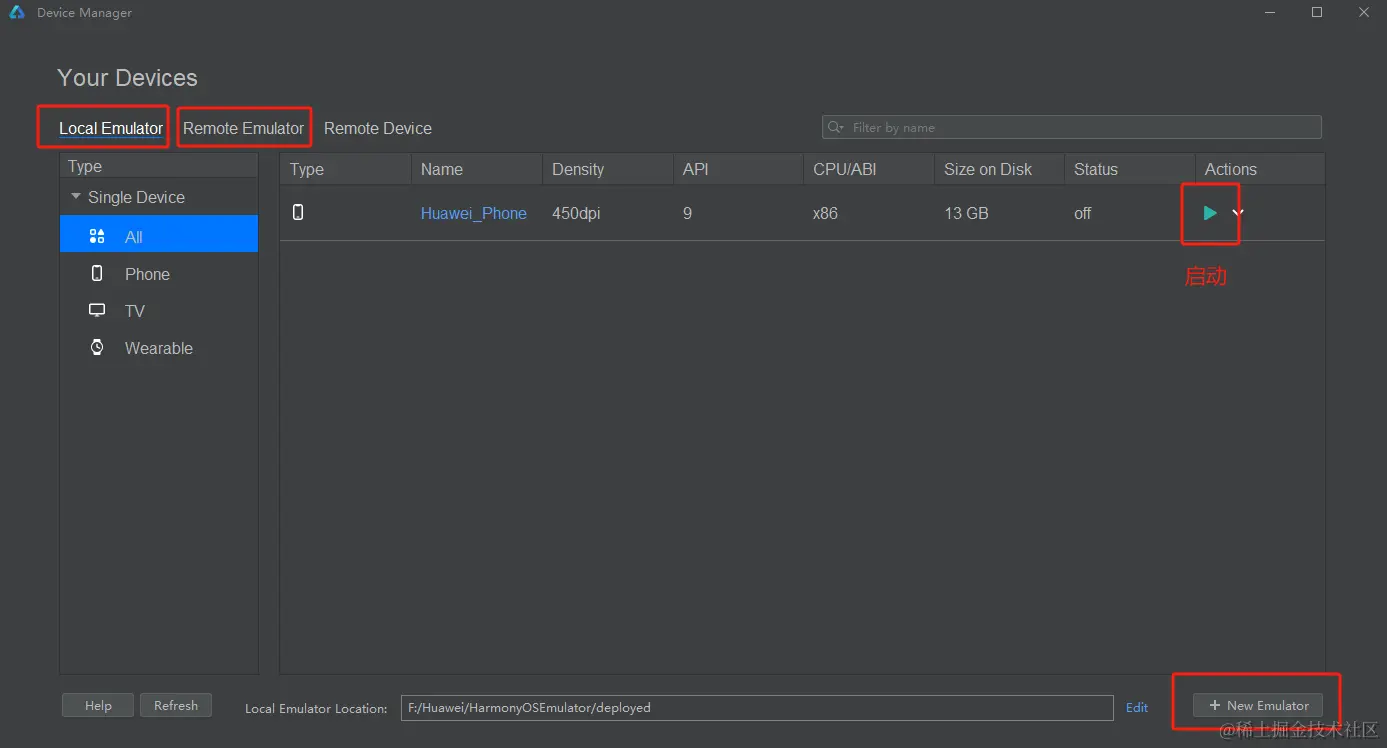This screenshot has height=748, width=1387.
Task: Select Wearable in the device type tree
Action: (159, 348)
